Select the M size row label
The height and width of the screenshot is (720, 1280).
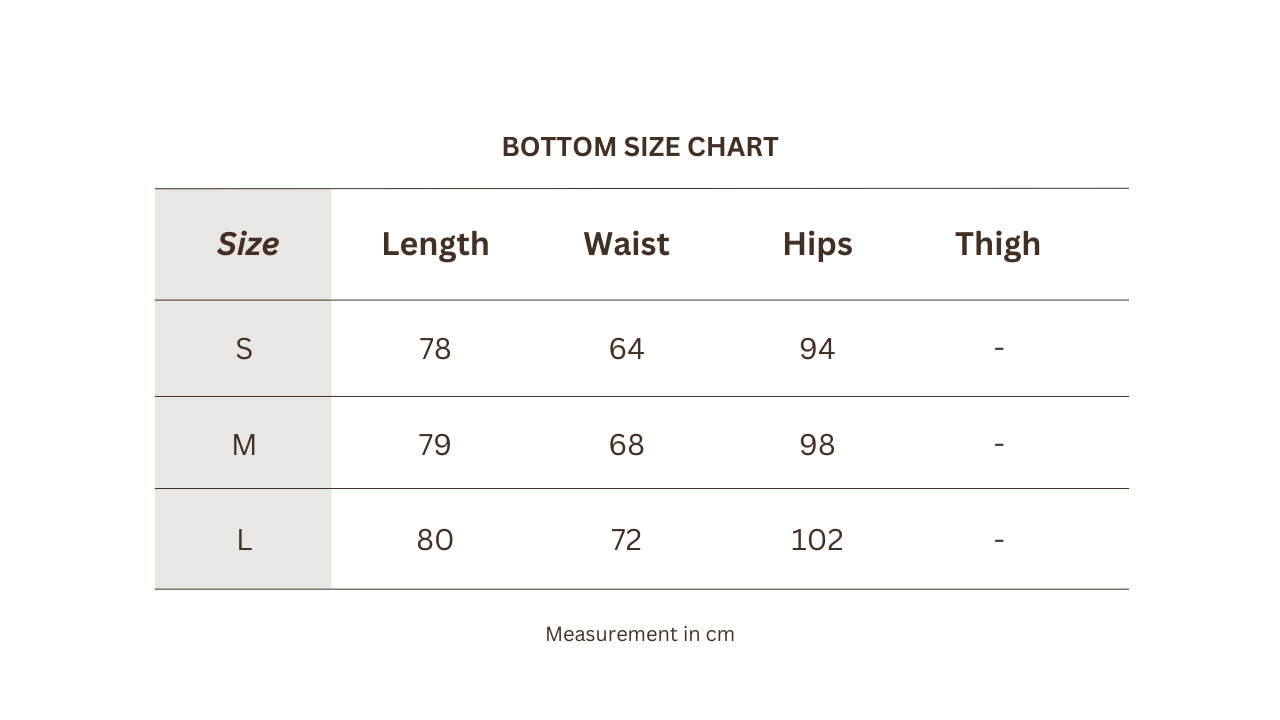pyautogui.click(x=244, y=444)
